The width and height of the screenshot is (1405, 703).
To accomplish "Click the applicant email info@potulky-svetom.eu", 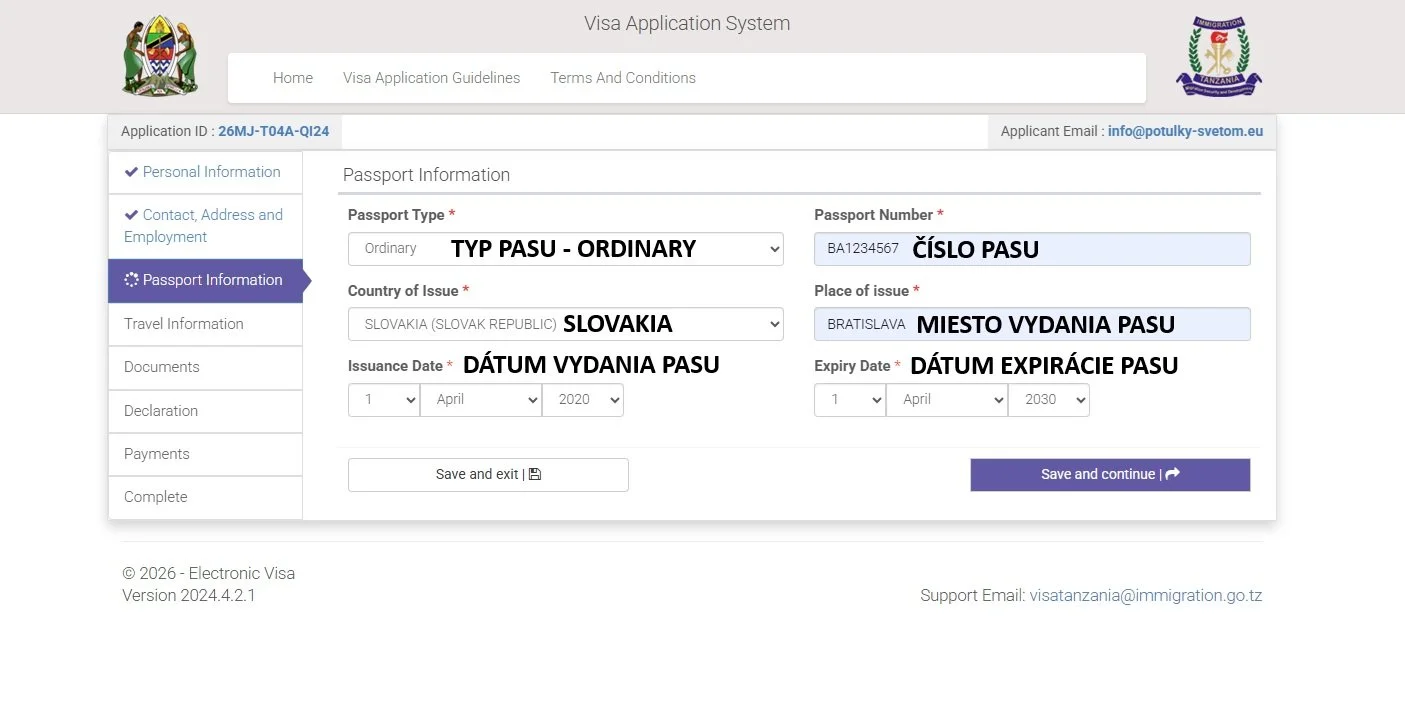I will (1185, 131).
